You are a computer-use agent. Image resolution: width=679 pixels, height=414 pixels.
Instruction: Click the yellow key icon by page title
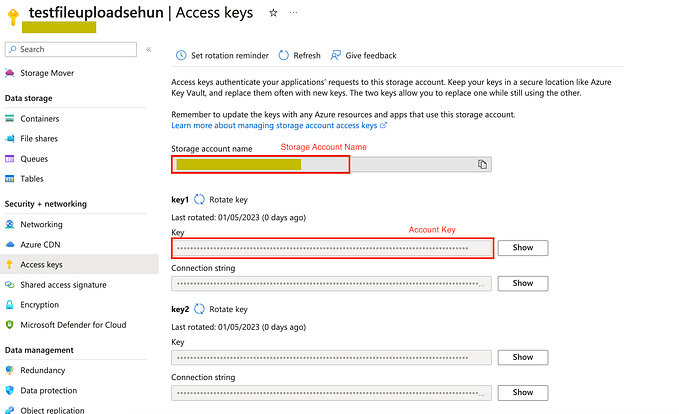pyautogui.click(x=13, y=17)
